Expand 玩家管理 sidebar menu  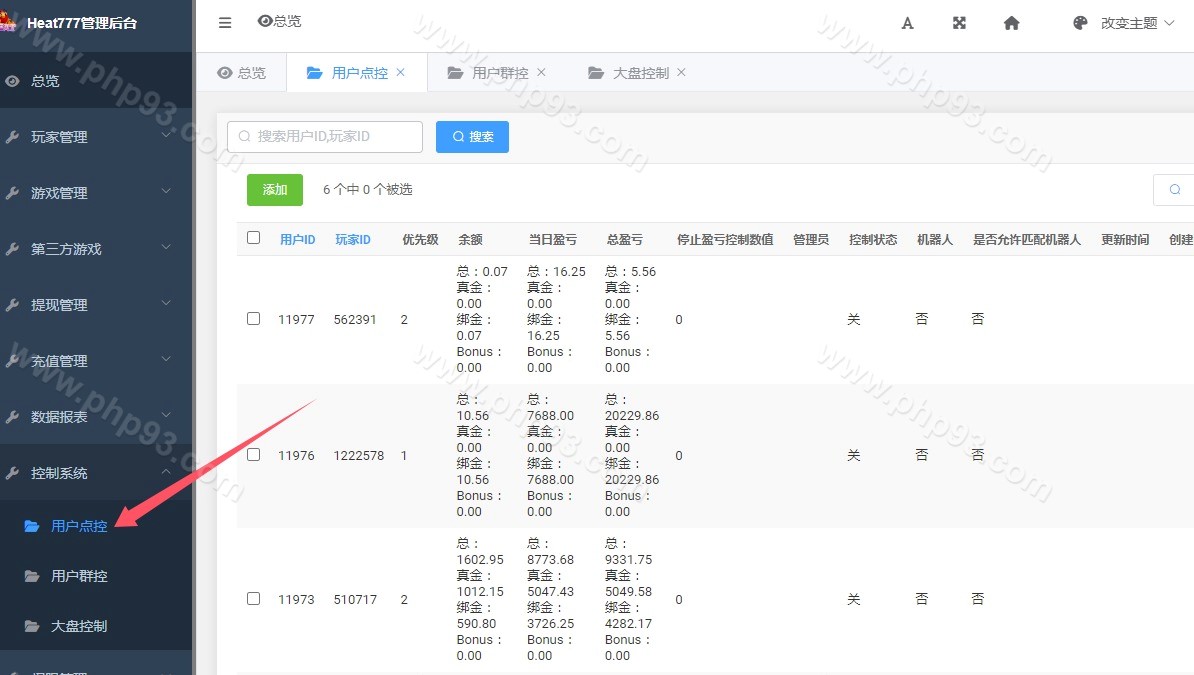(90, 137)
